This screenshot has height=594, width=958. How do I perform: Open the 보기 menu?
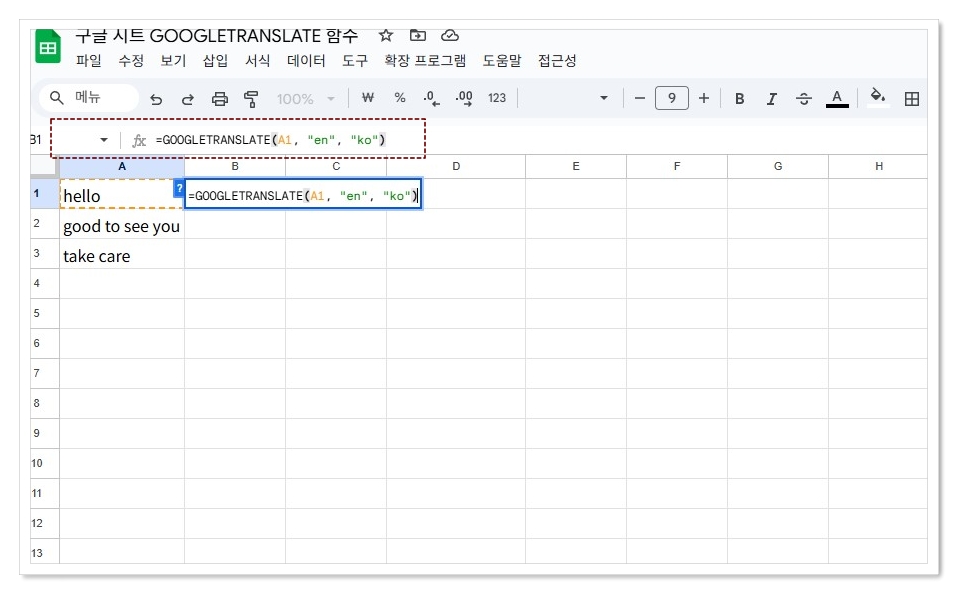click(x=173, y=60)
